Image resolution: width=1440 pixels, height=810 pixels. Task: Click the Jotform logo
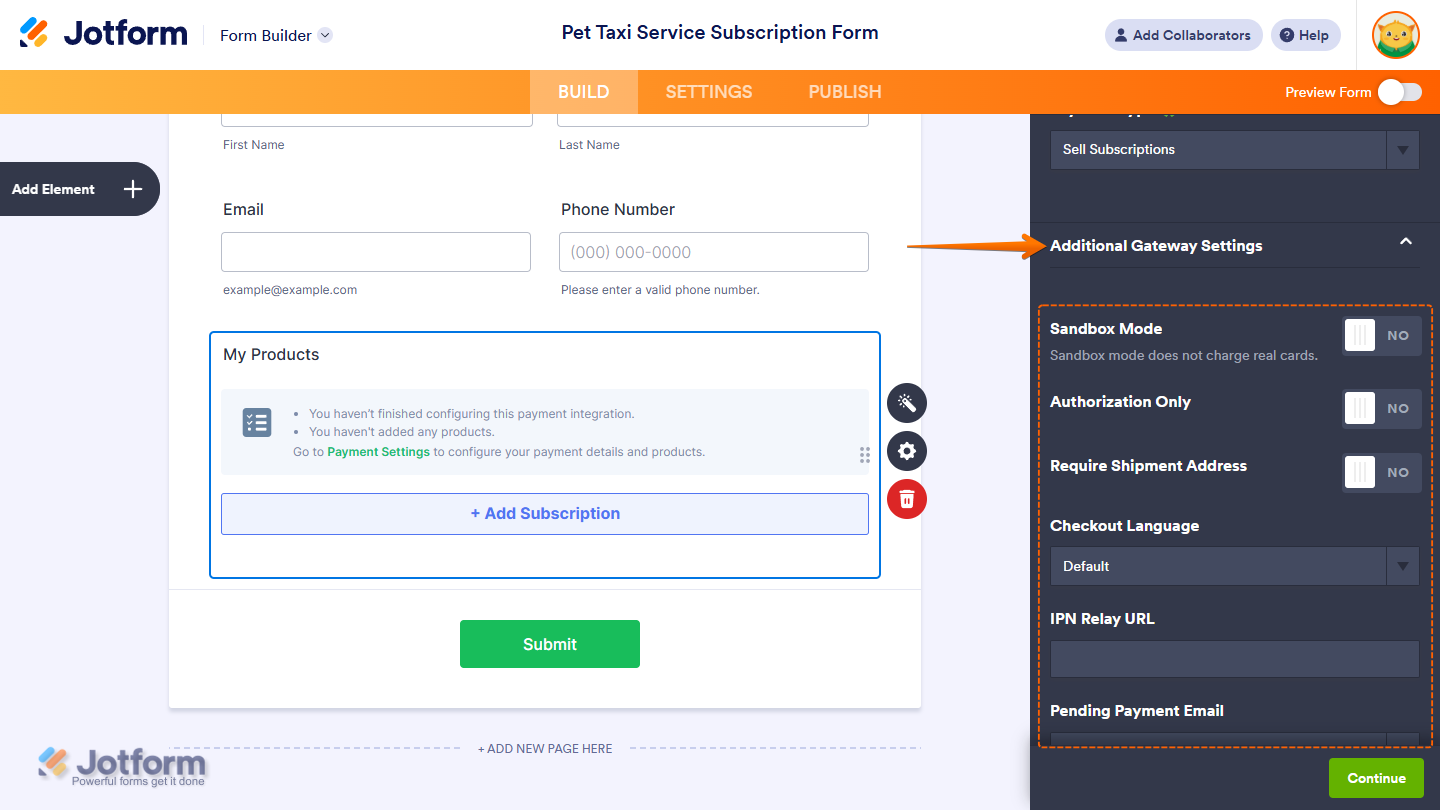[103, 32]
